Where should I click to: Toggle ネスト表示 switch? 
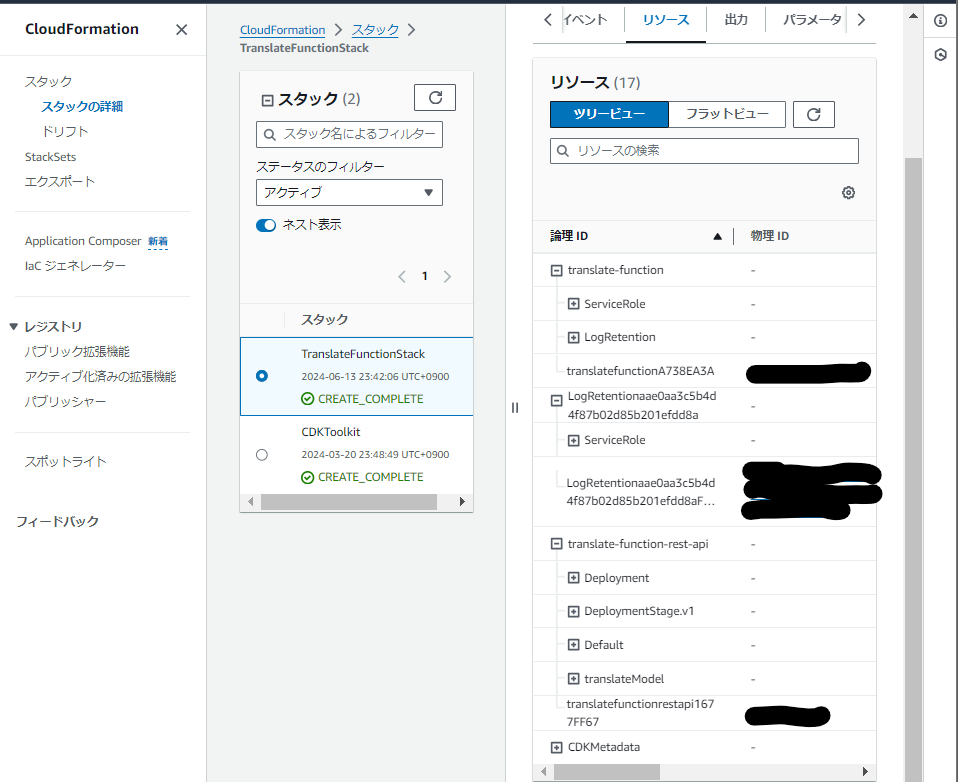(x=266, y=225)
